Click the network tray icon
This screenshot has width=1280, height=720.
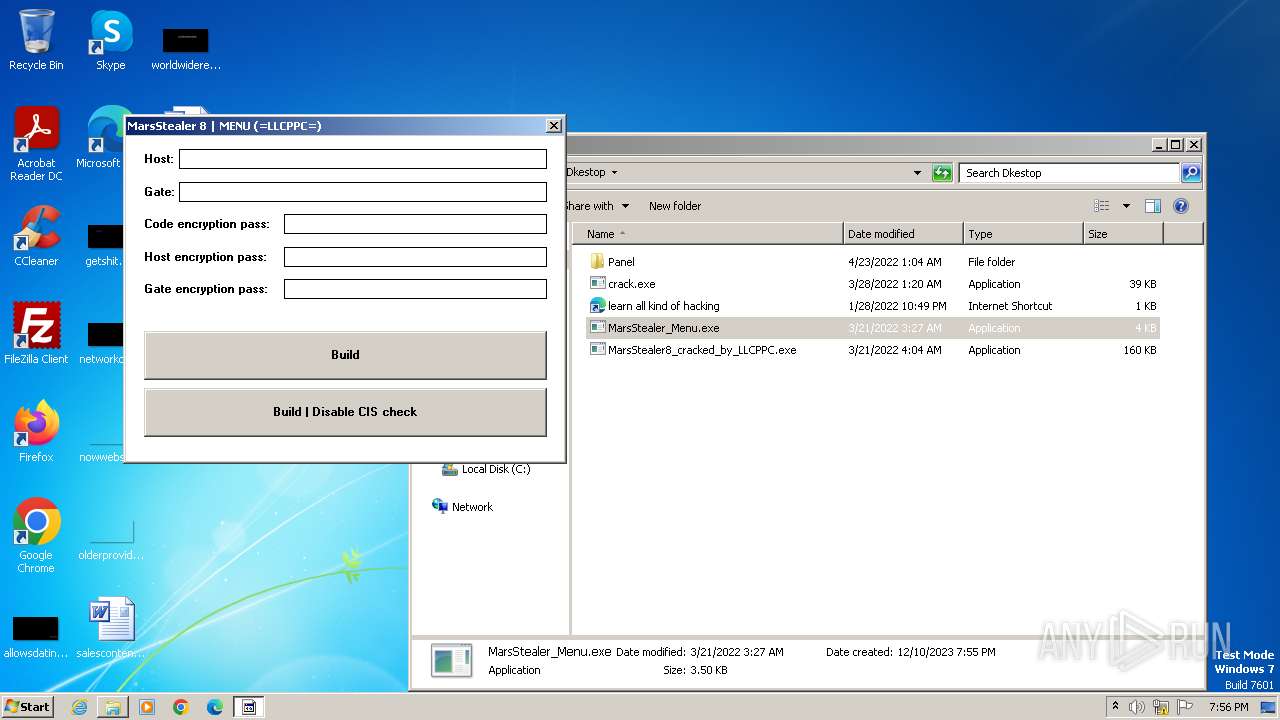pos(1161,707)
